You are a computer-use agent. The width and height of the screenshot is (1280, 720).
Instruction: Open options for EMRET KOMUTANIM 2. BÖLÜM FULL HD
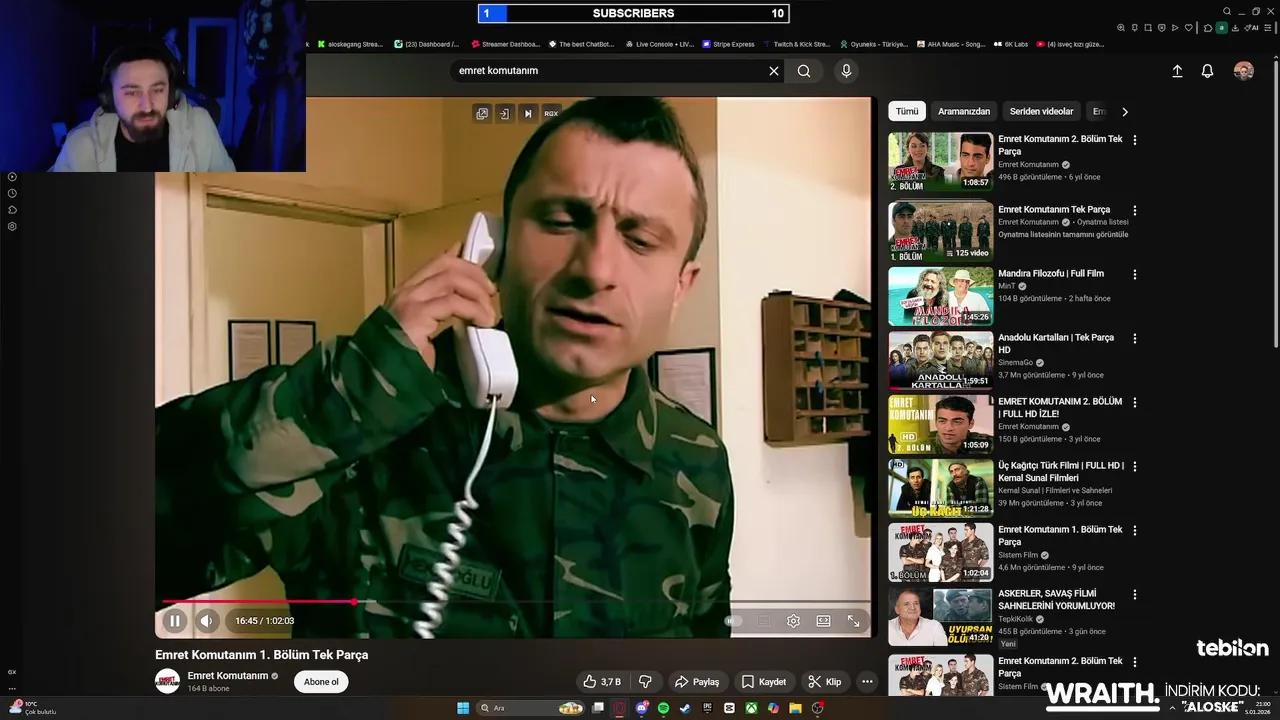click(x=1134, y=402)
